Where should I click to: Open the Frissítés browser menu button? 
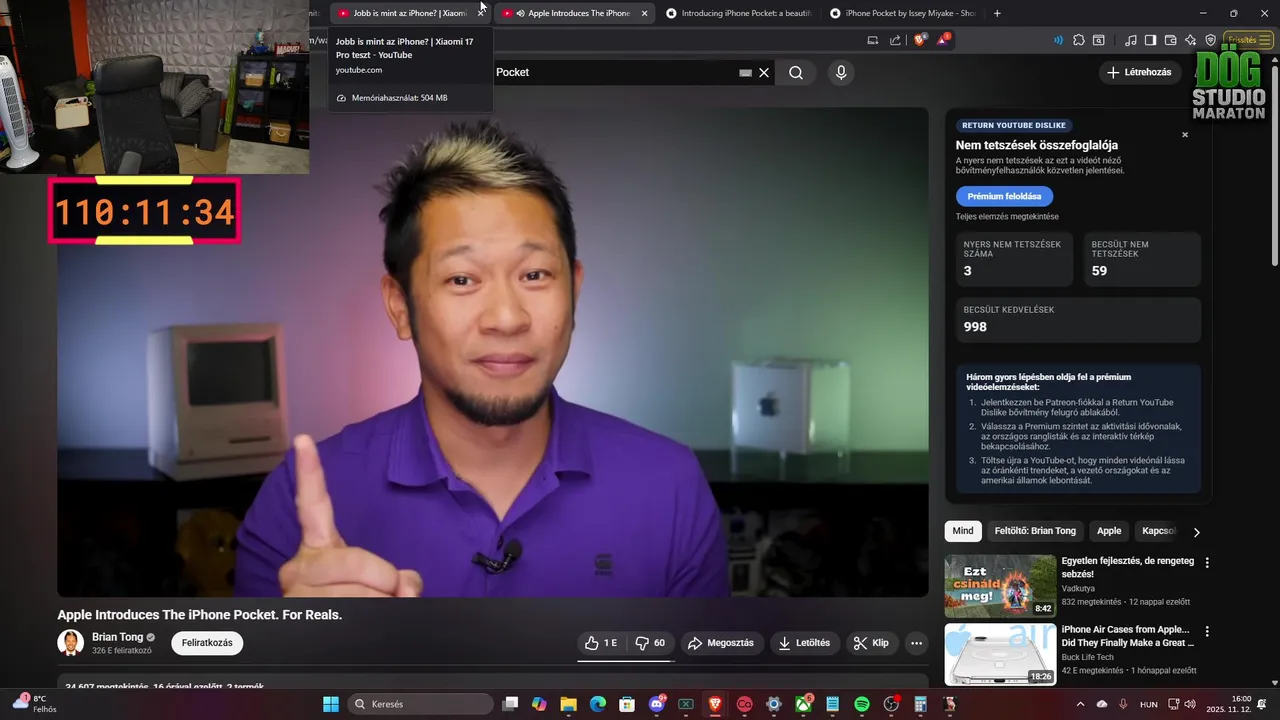[x=1247, y=40]
